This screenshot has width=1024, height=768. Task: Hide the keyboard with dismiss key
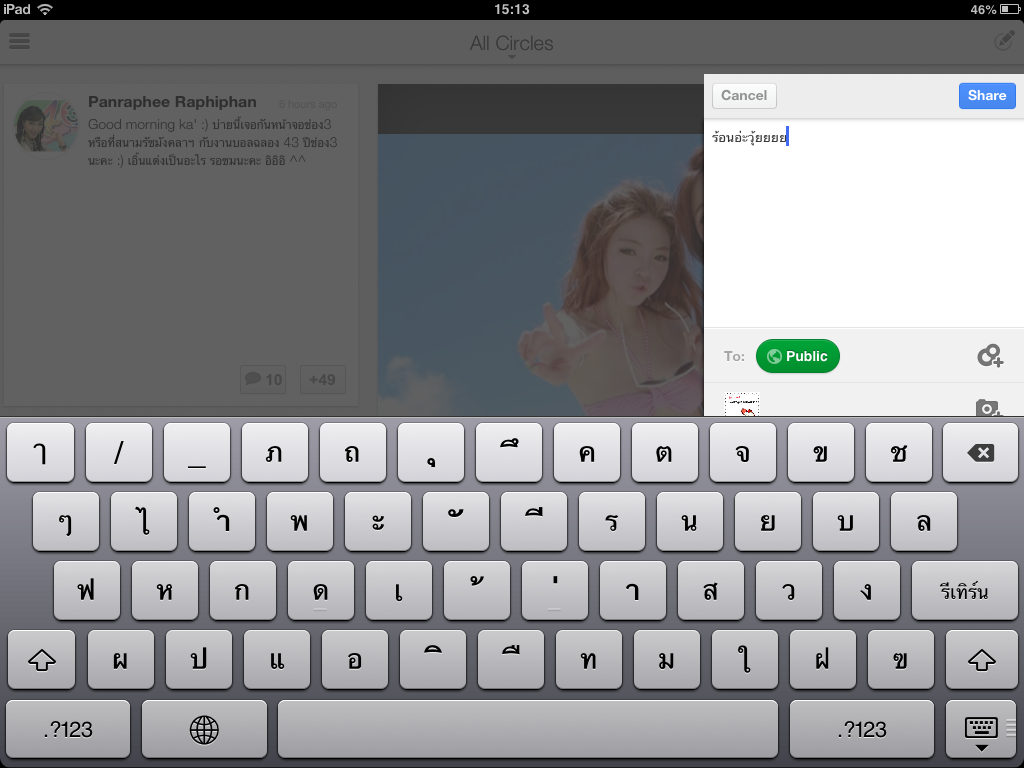pos(981,729)
